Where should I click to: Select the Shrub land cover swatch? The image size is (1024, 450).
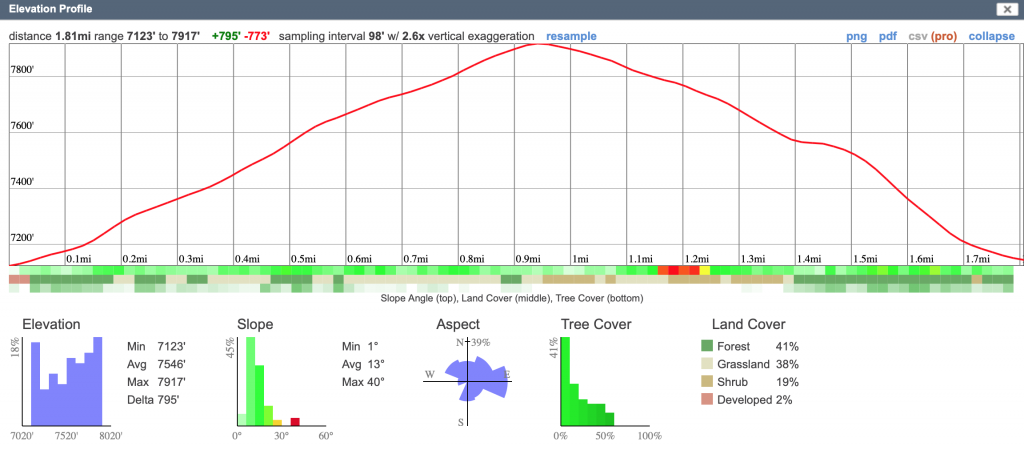[707, 382]
